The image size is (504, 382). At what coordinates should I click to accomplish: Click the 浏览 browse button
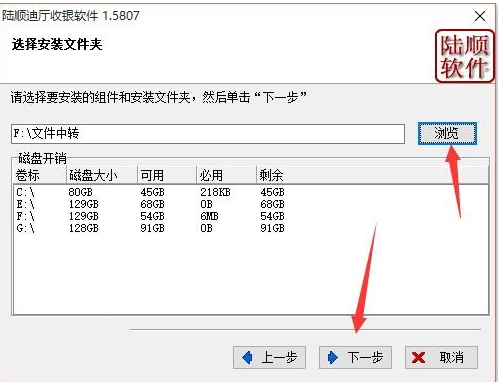447,133
